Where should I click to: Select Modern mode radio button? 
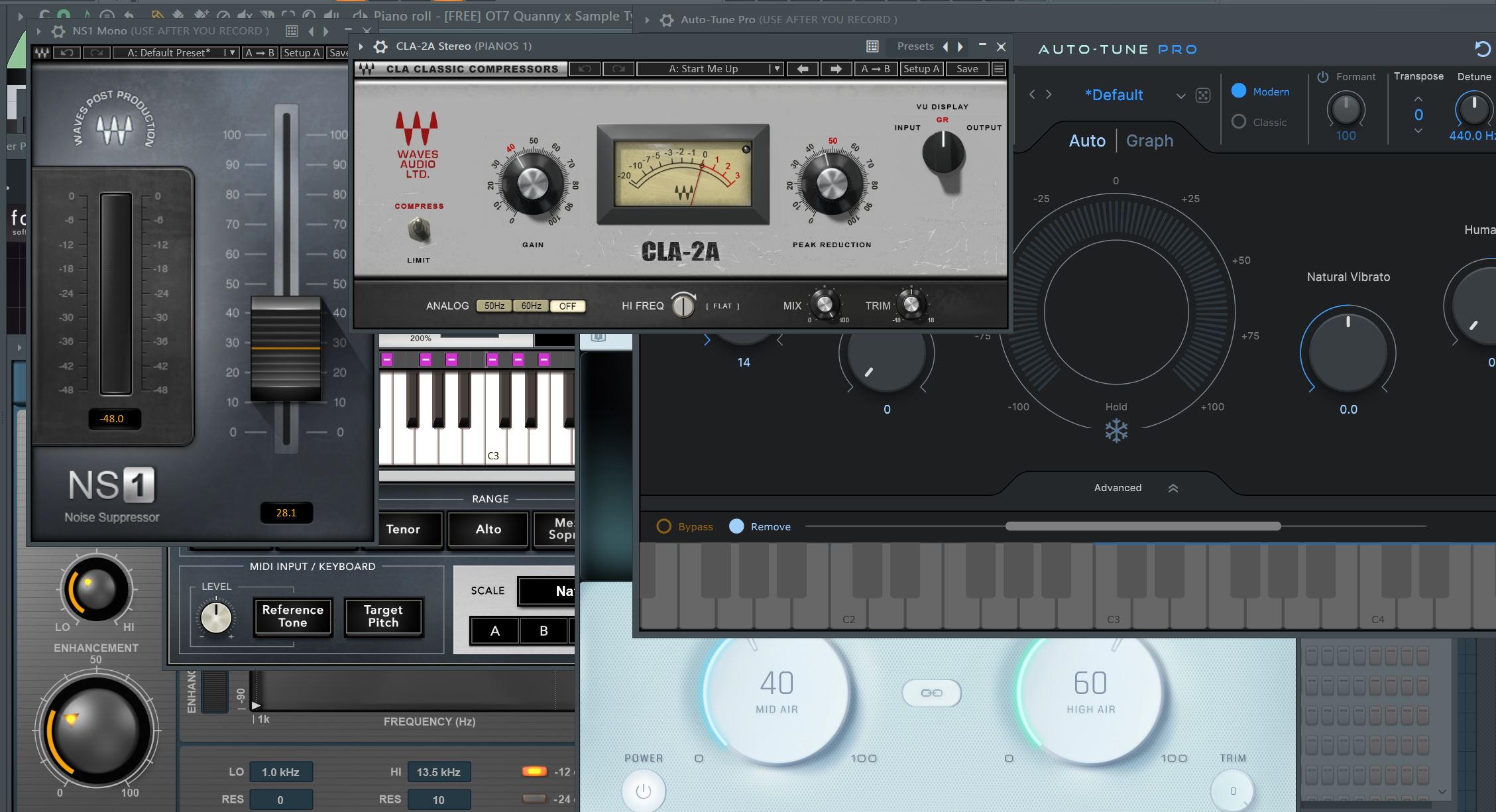(x=1239, y=91)
